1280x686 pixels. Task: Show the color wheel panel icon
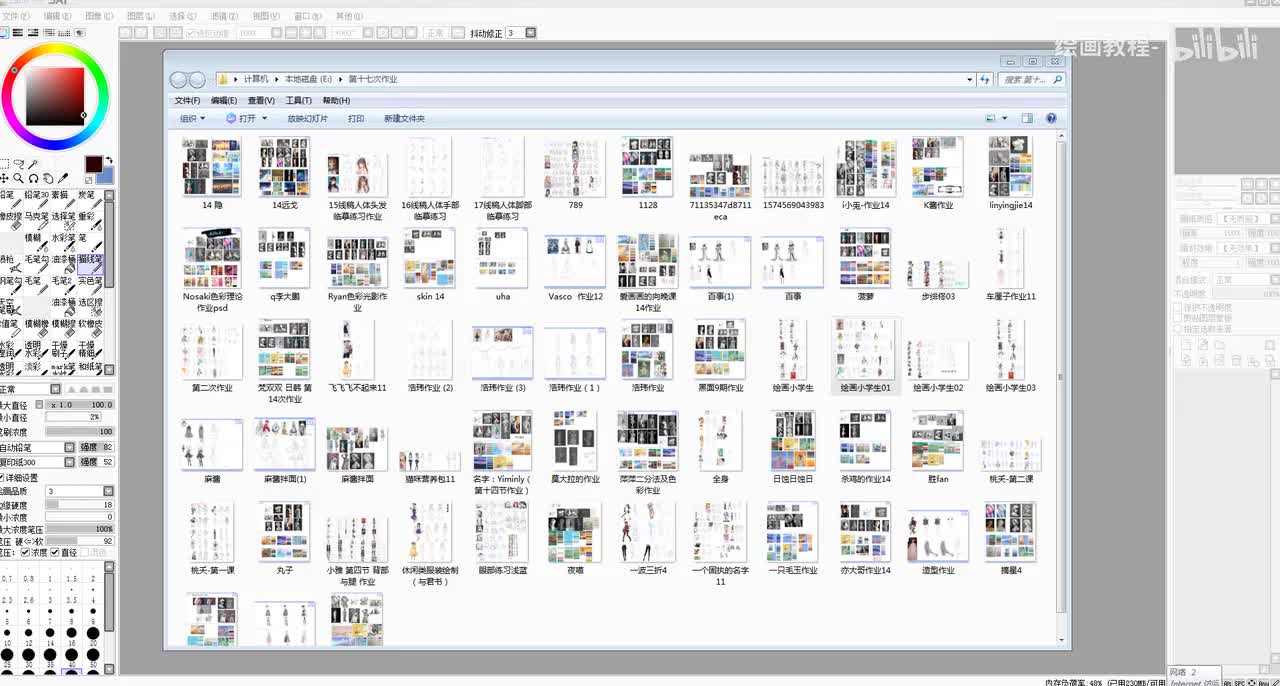[x=4, y=32]
